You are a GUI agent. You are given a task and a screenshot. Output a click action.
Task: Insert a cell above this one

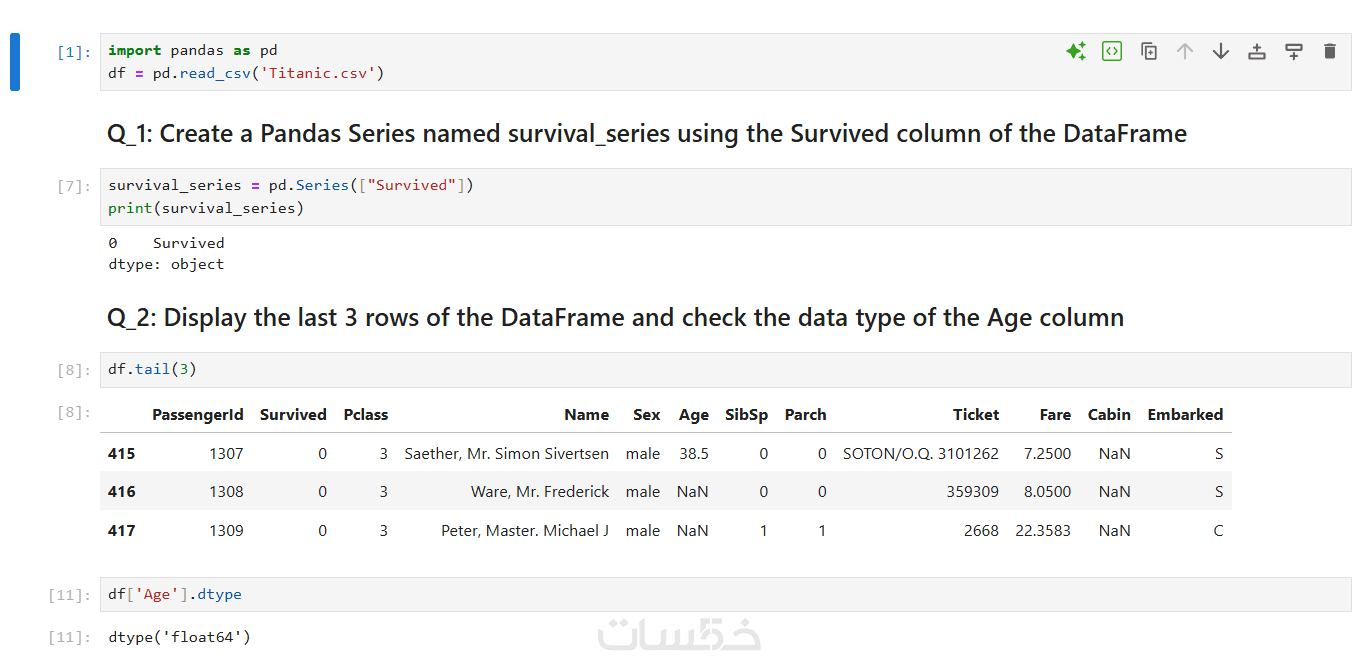[x=1257, y=51]
